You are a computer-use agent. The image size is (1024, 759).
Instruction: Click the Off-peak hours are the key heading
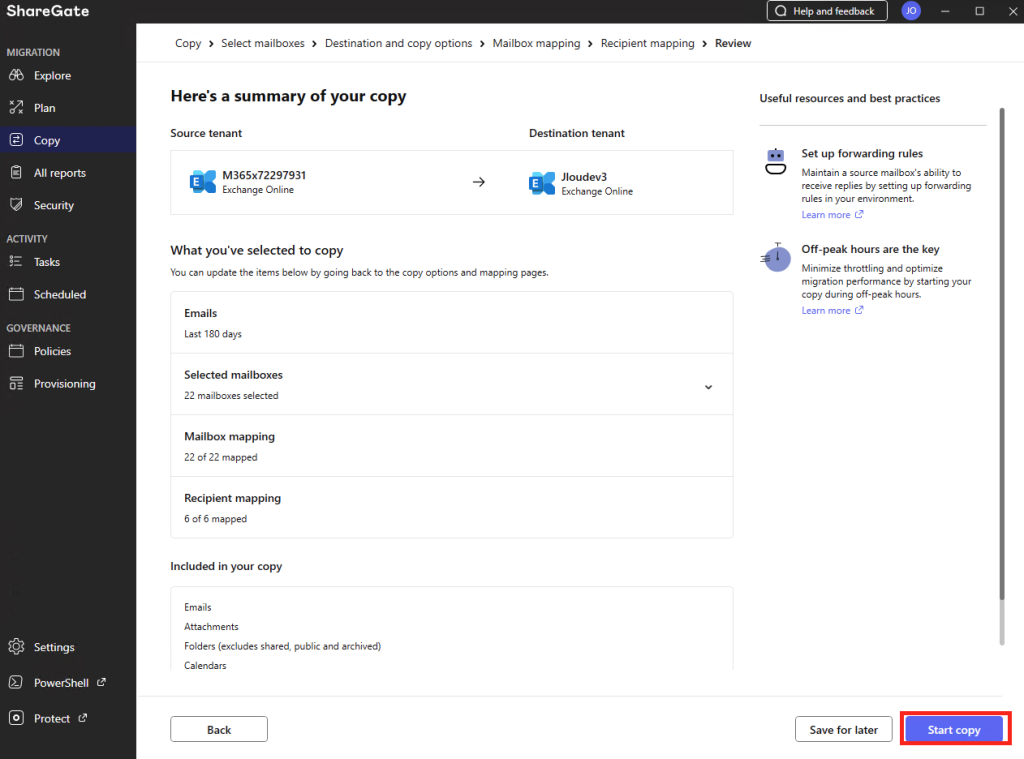click(871, 250)
